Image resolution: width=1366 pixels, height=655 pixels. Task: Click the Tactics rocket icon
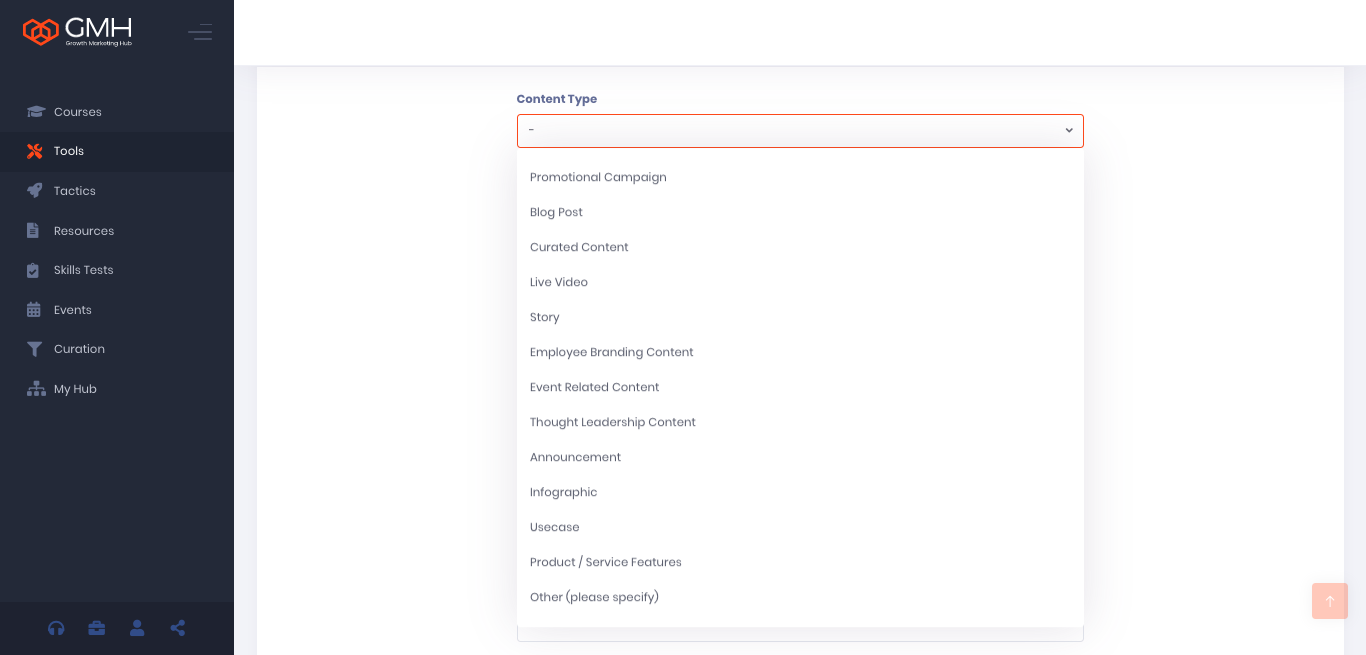tap(35, 191)
